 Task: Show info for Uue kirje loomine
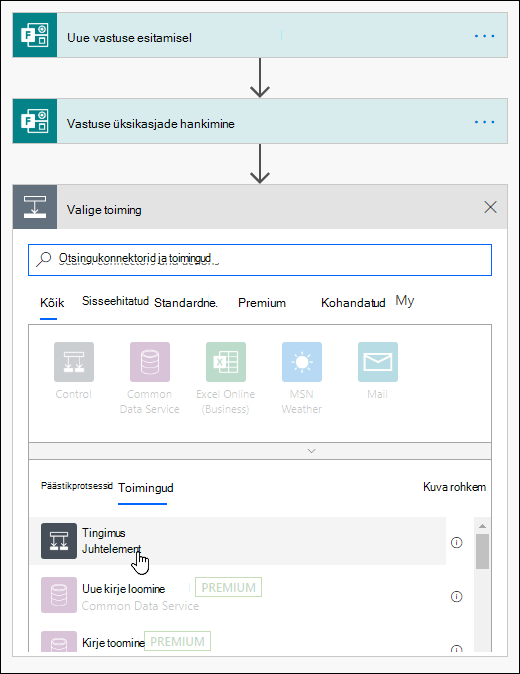(456, 597)
